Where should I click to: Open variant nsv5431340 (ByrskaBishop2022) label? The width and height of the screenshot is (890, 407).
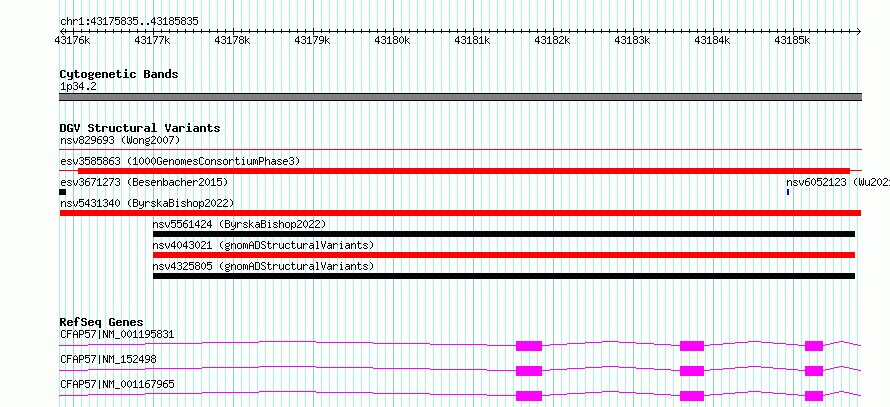point(147,203)
